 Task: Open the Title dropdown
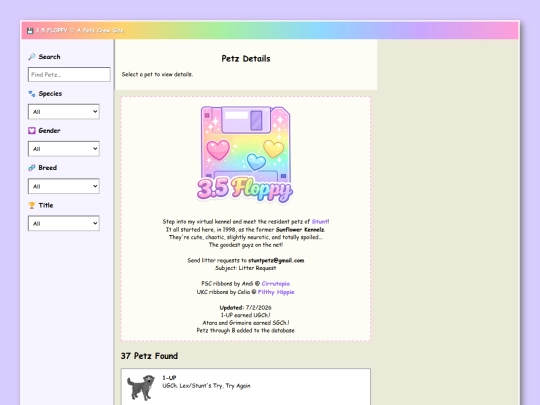click(64, 223)
